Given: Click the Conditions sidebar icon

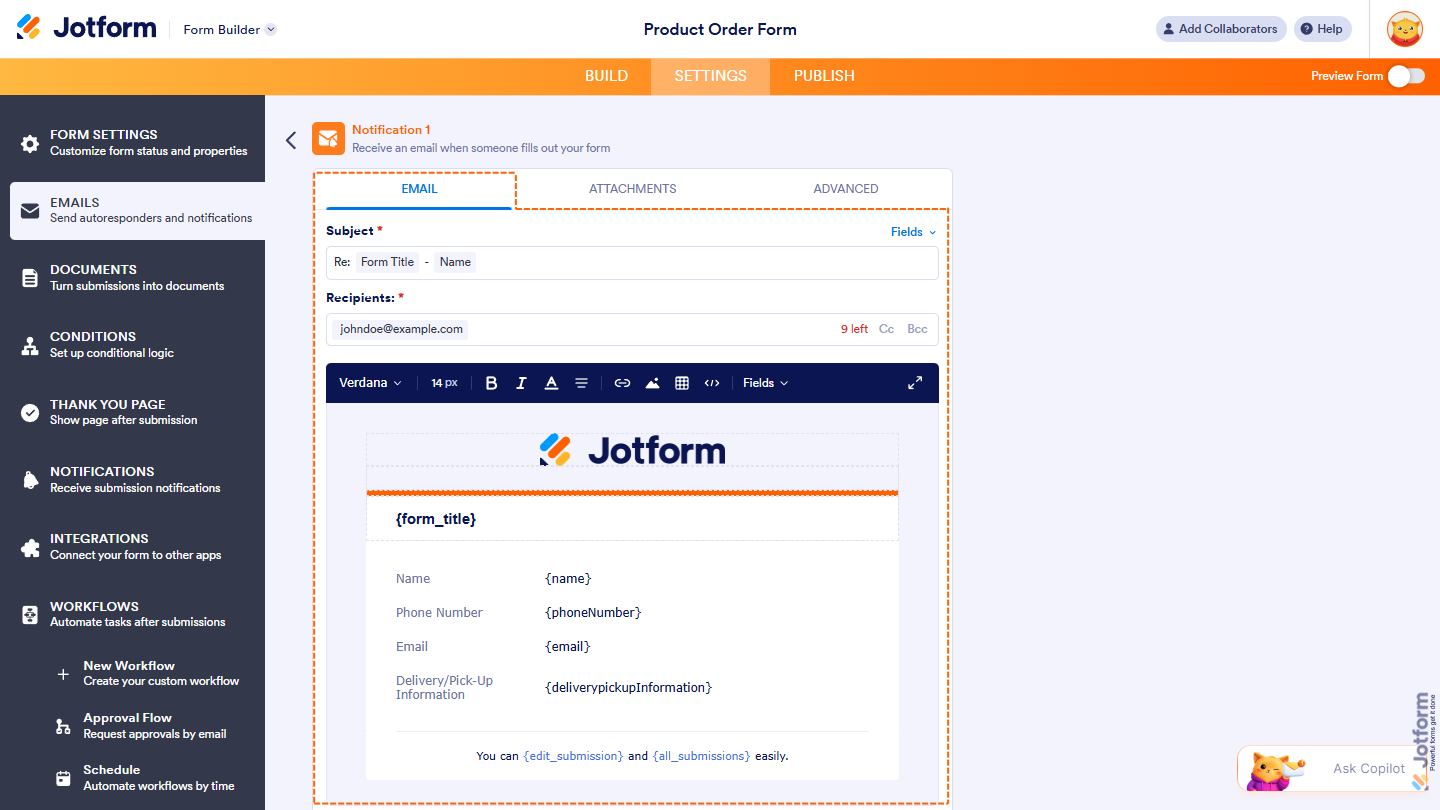Looking at the screenshot, I should point(30,346).
